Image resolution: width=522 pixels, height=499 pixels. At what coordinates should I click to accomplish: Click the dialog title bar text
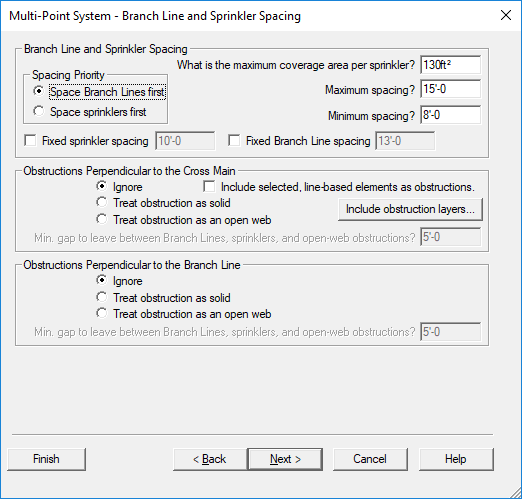tap(155, 16)
